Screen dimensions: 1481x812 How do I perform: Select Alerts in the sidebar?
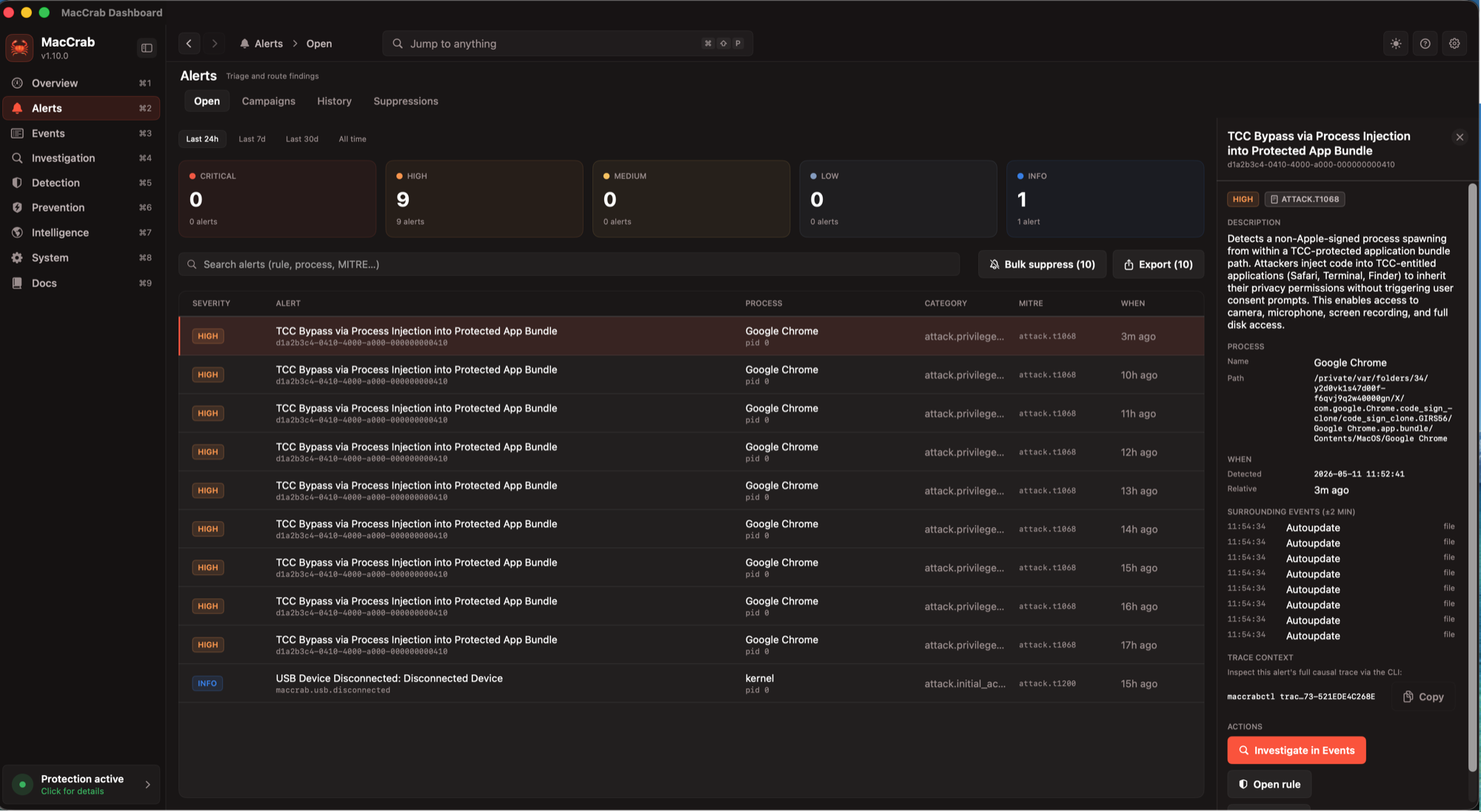(81, 108)
